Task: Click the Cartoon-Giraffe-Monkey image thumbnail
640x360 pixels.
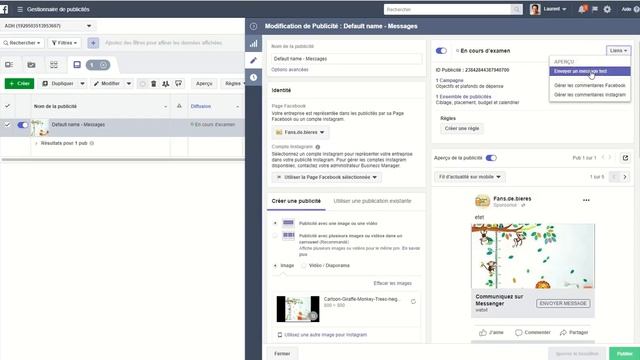Action: coord(298,309)
